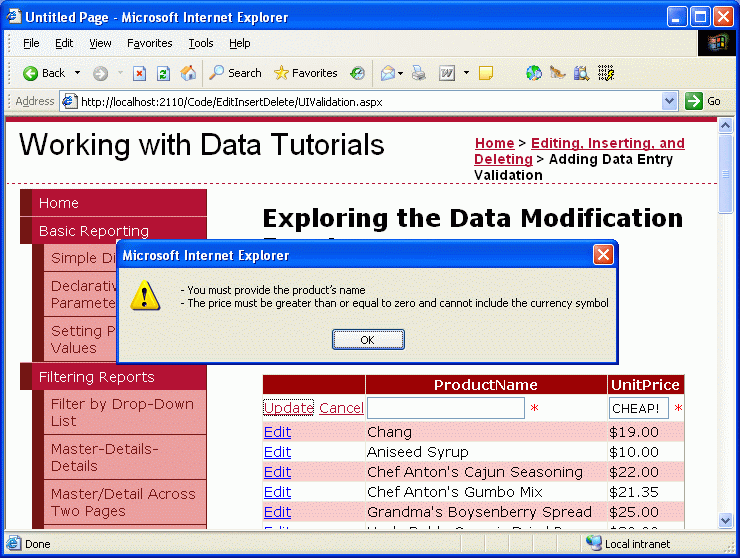Click the Back navigation button
This screenshot has width=740, height=558.
coord(43,73)
